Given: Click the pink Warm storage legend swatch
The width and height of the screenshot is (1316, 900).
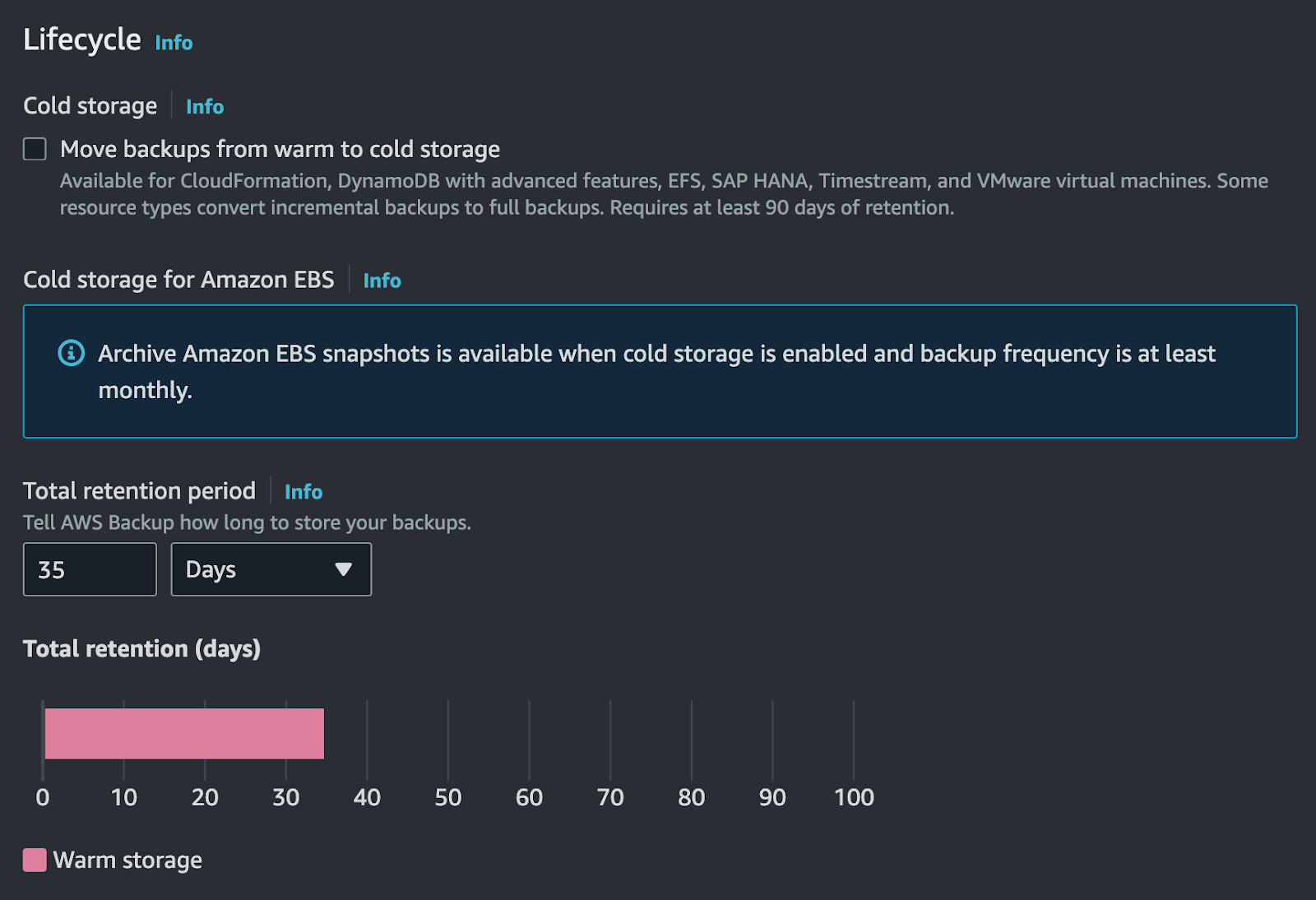Looking at the screenshot, I should click(33, 860).
